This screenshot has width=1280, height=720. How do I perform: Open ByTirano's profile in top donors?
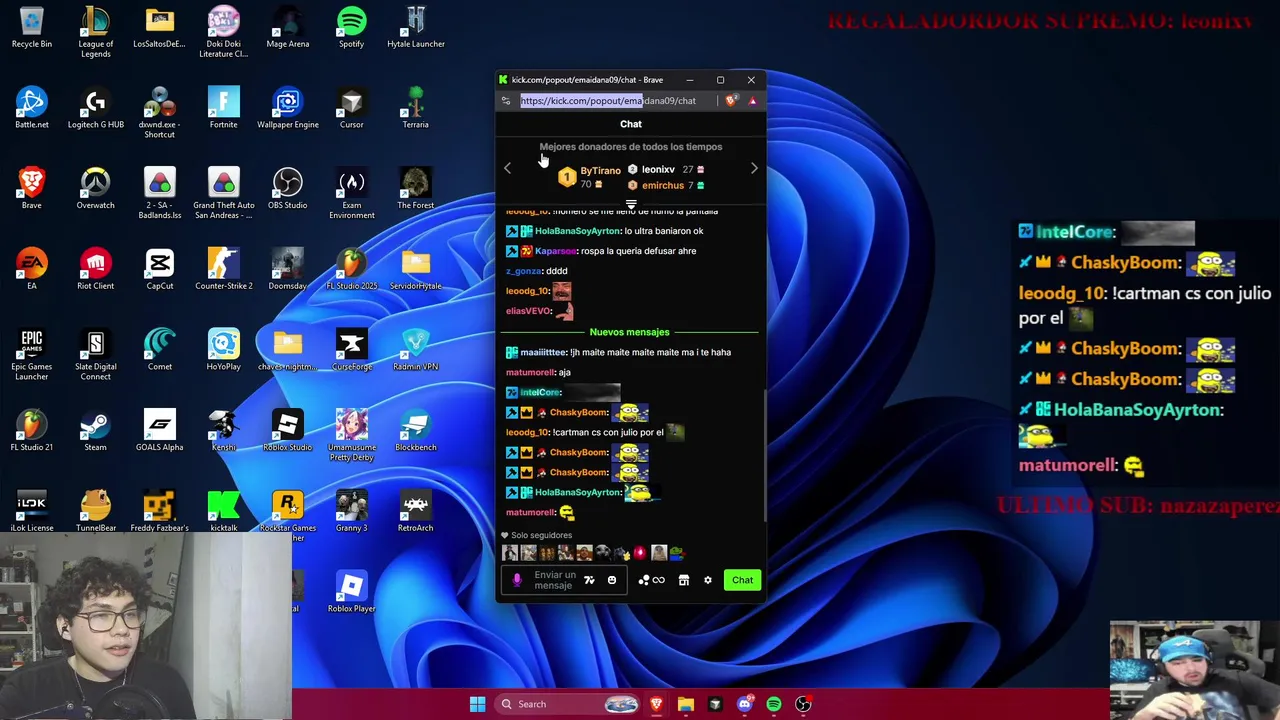(x=600, y=171)
